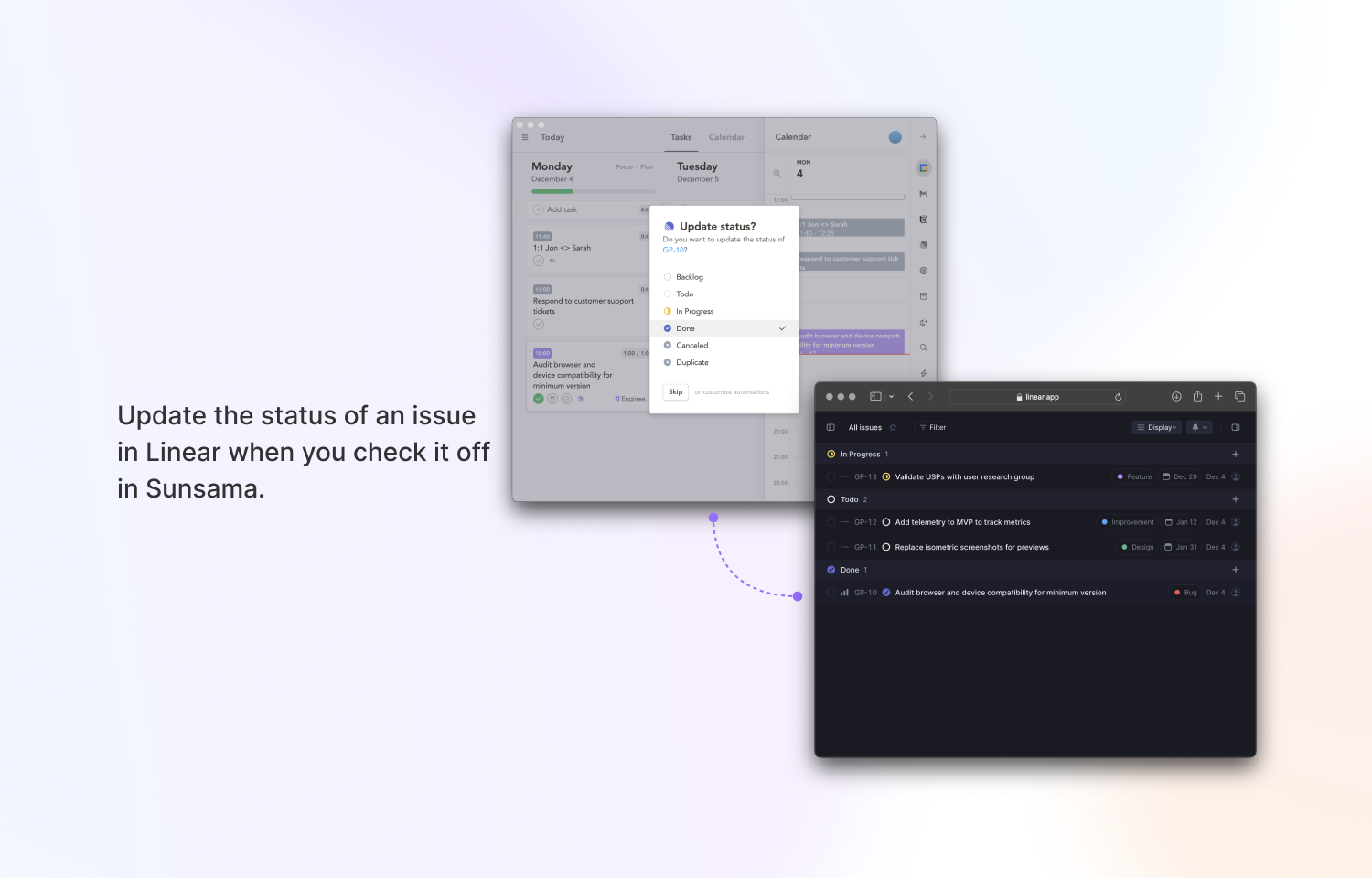This screenshot has width=1372, height=878.
Task: Check off the 1:1 Jon <> Sarah task
Action: [x=539, y=261]
